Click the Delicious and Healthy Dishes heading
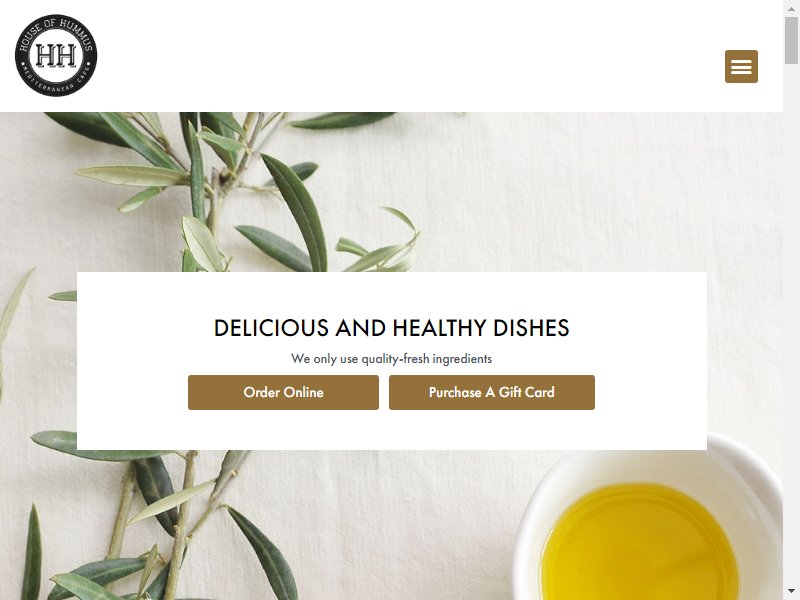 (x=391, y=328)
